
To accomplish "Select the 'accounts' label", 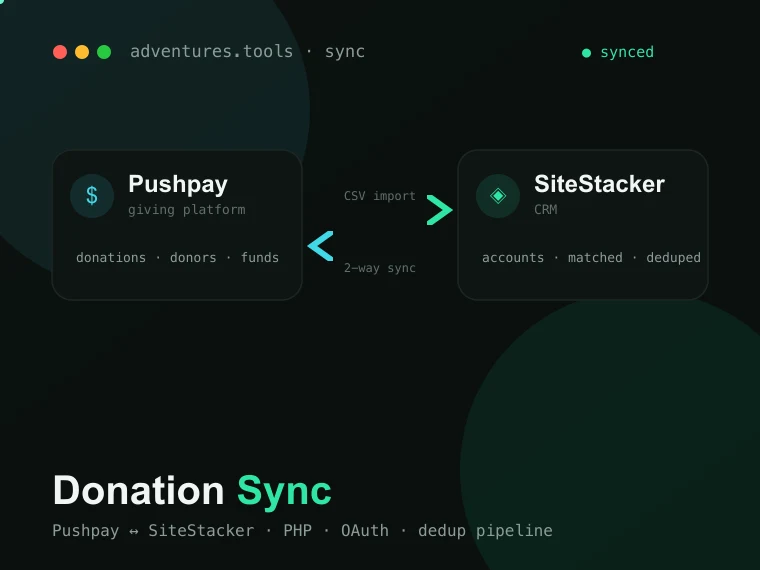I will tap(513, 257).
